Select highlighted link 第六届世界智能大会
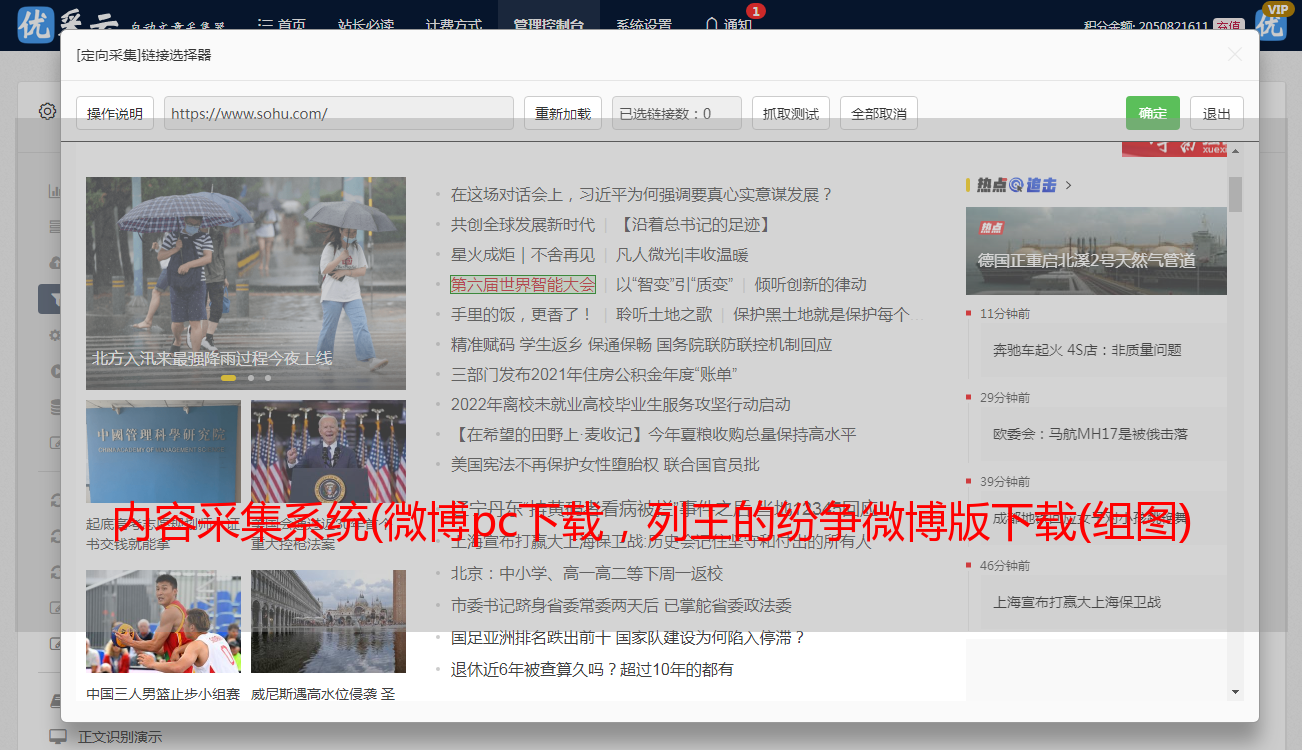 (x=523, y=284)
